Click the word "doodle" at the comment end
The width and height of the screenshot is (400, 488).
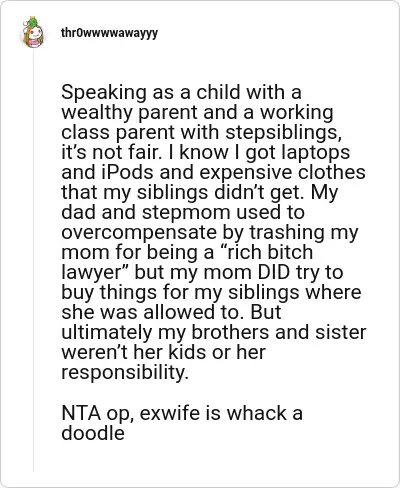click(93, 433)
